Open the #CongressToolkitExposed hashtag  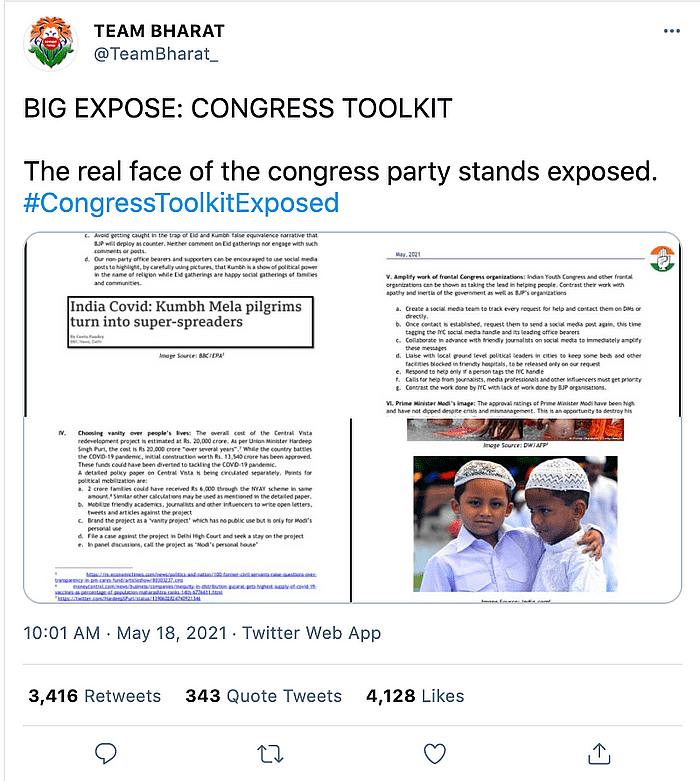click(181, 203)
